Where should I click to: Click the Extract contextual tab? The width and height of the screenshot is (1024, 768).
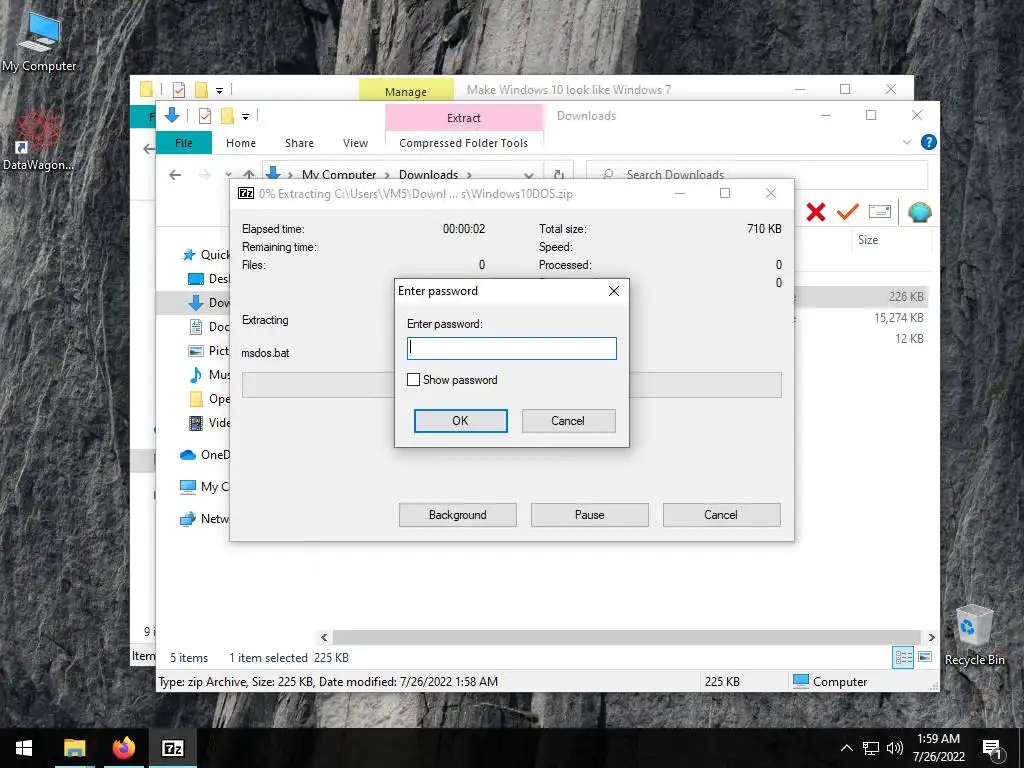464,118
